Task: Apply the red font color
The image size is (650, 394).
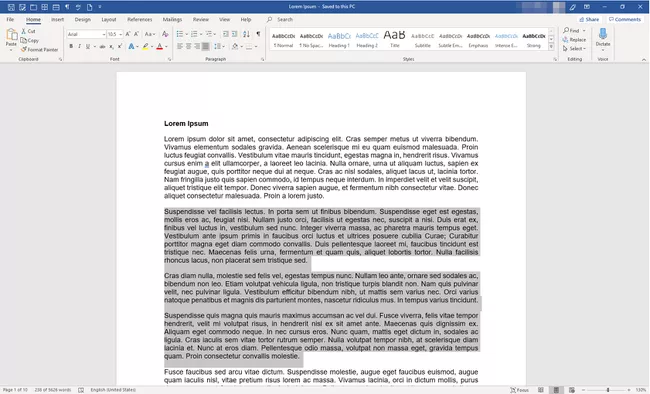Action: [x=160, y=46]
